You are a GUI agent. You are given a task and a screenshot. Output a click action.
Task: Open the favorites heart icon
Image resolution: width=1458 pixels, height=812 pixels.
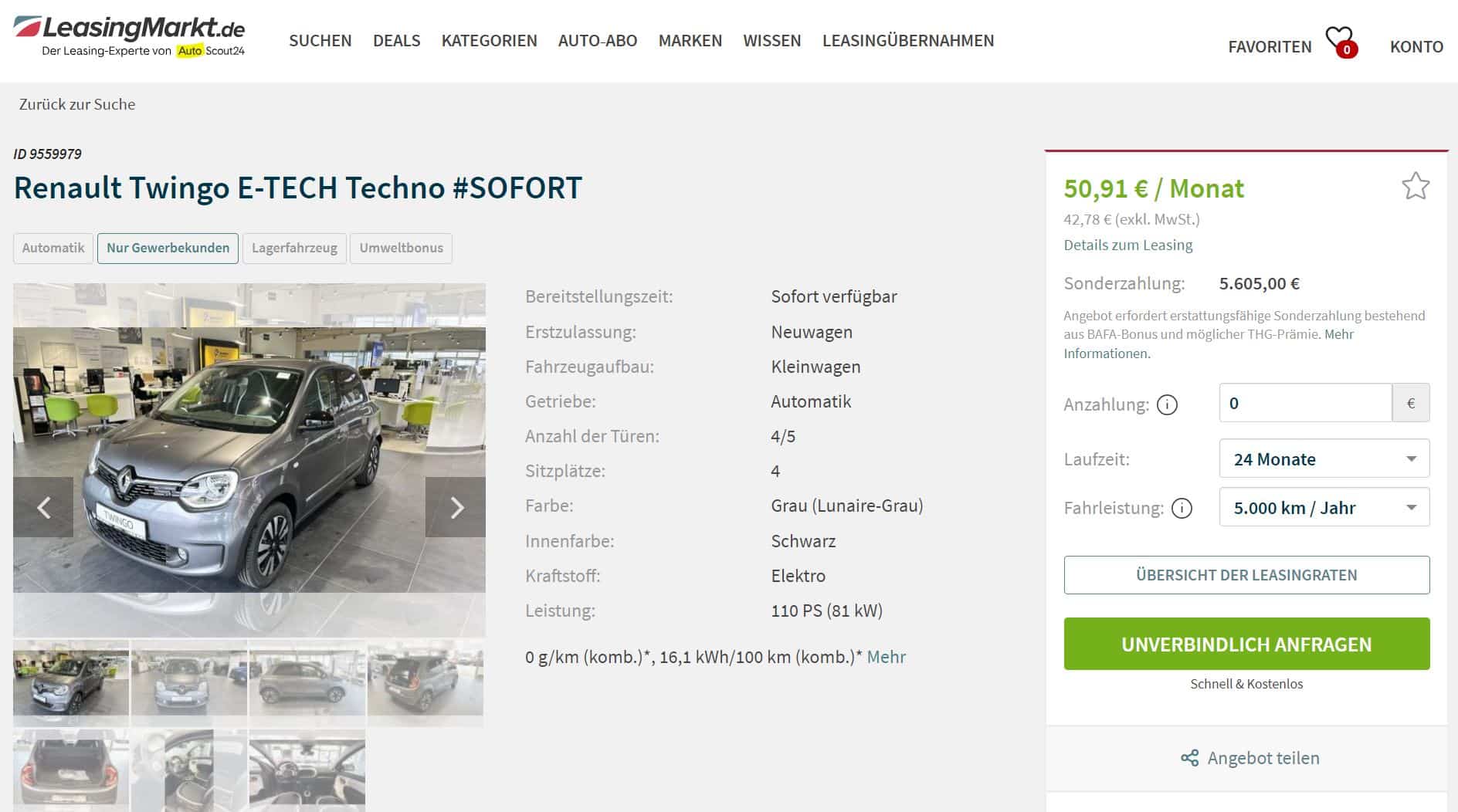1340,41
